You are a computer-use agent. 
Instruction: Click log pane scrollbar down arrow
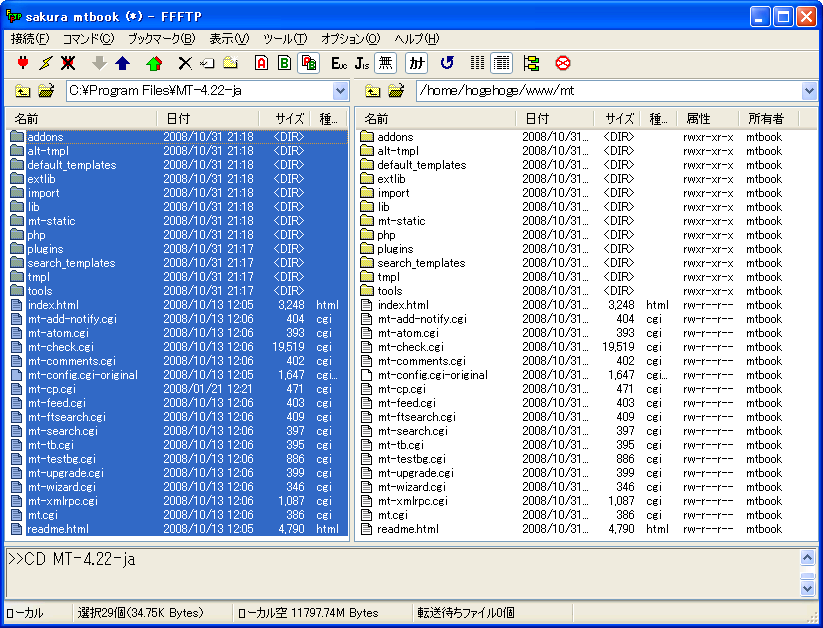pyautogui.click(x=807, y=588)
